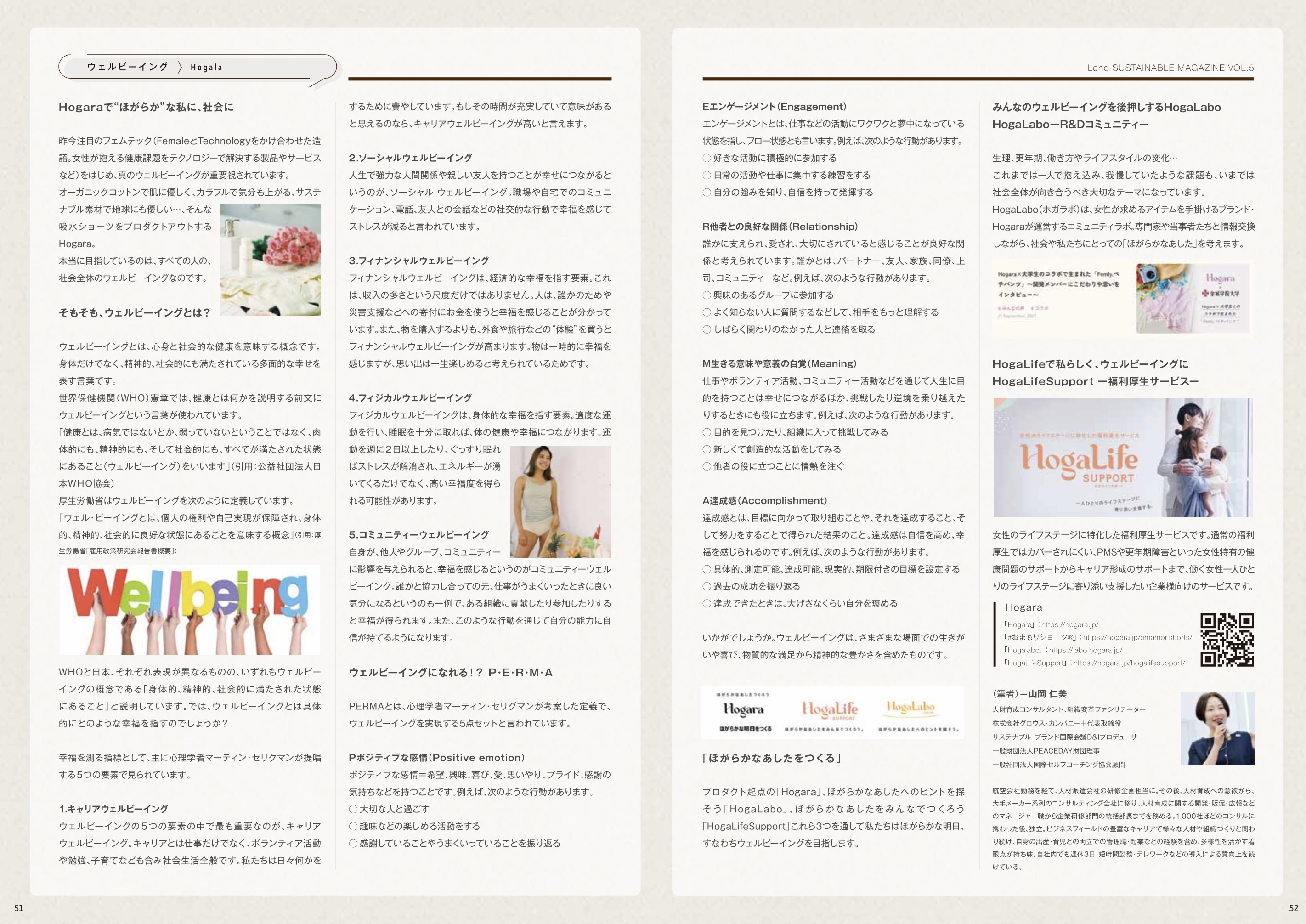Select the pink roses product photo
Viewport: 1306px width, 924px height.
tap(270, 260)
